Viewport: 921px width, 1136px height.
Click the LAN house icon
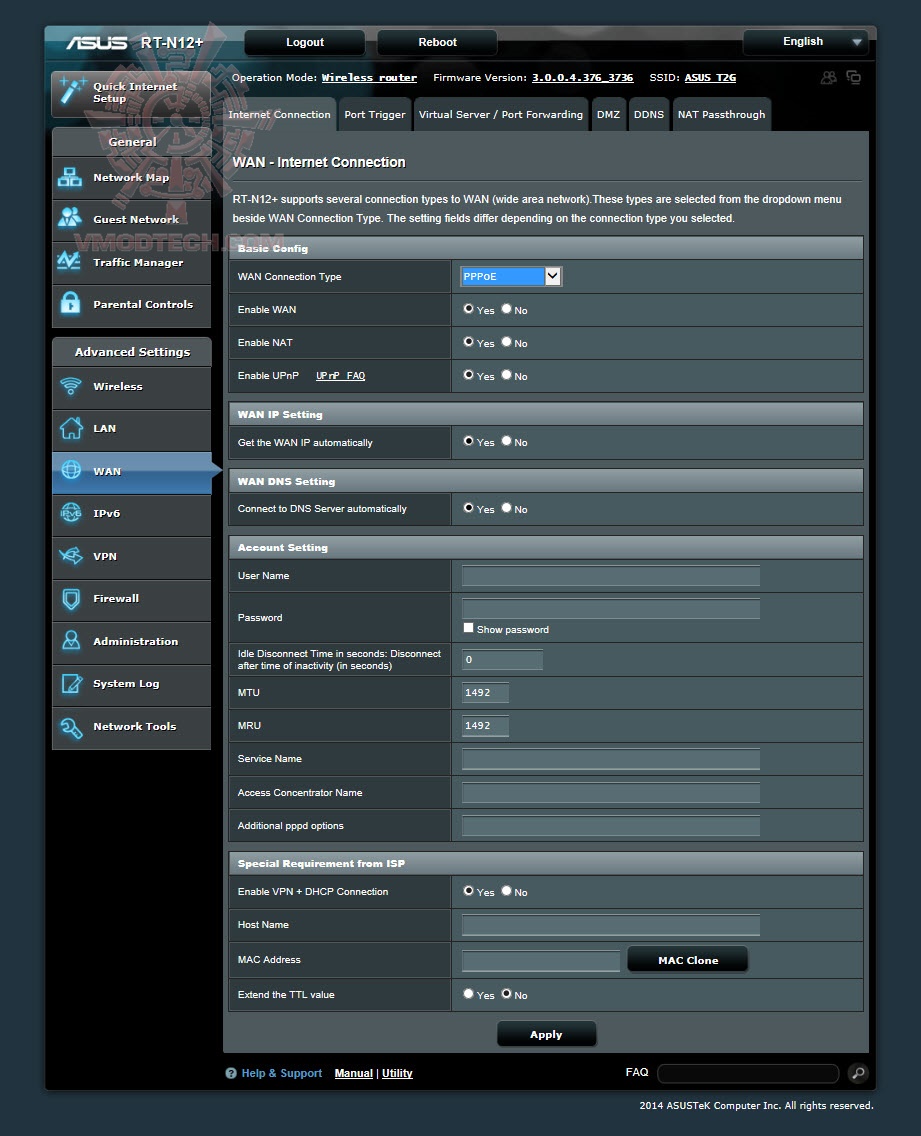[x=71, y=428]
